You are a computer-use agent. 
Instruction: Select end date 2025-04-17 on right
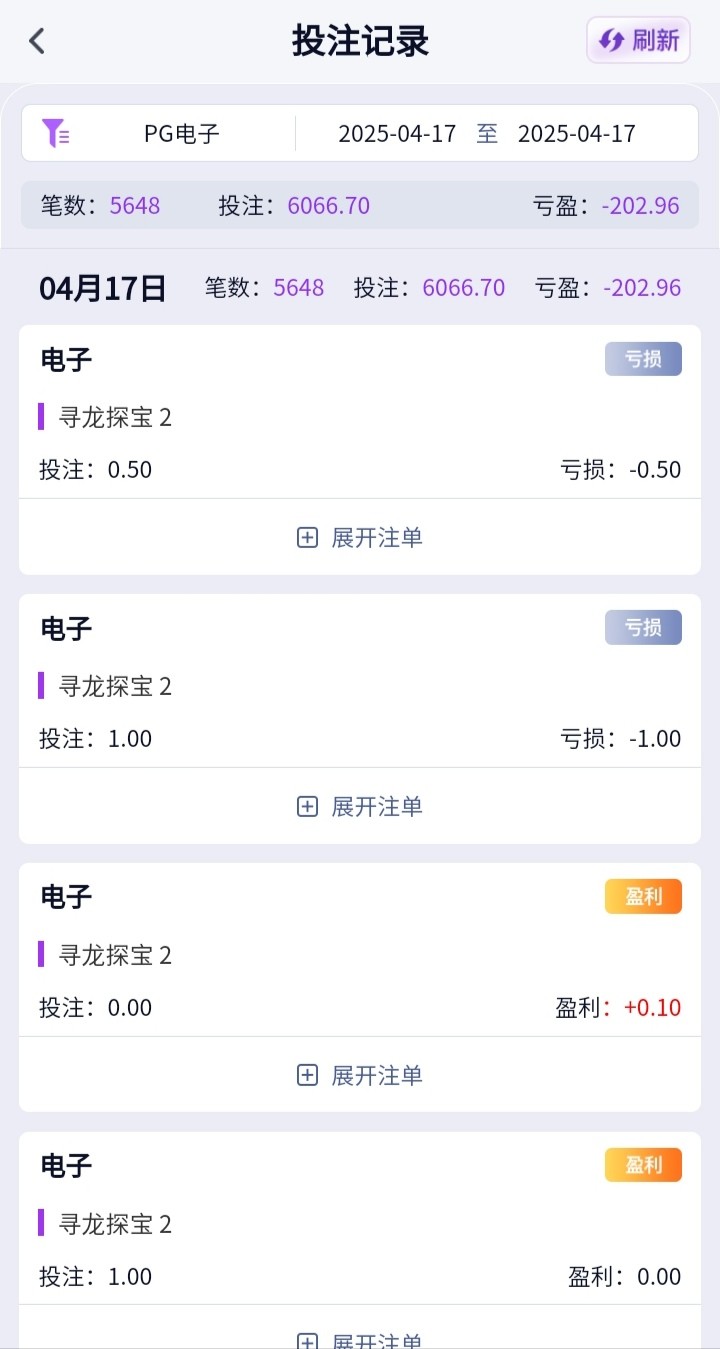point(576,134)
